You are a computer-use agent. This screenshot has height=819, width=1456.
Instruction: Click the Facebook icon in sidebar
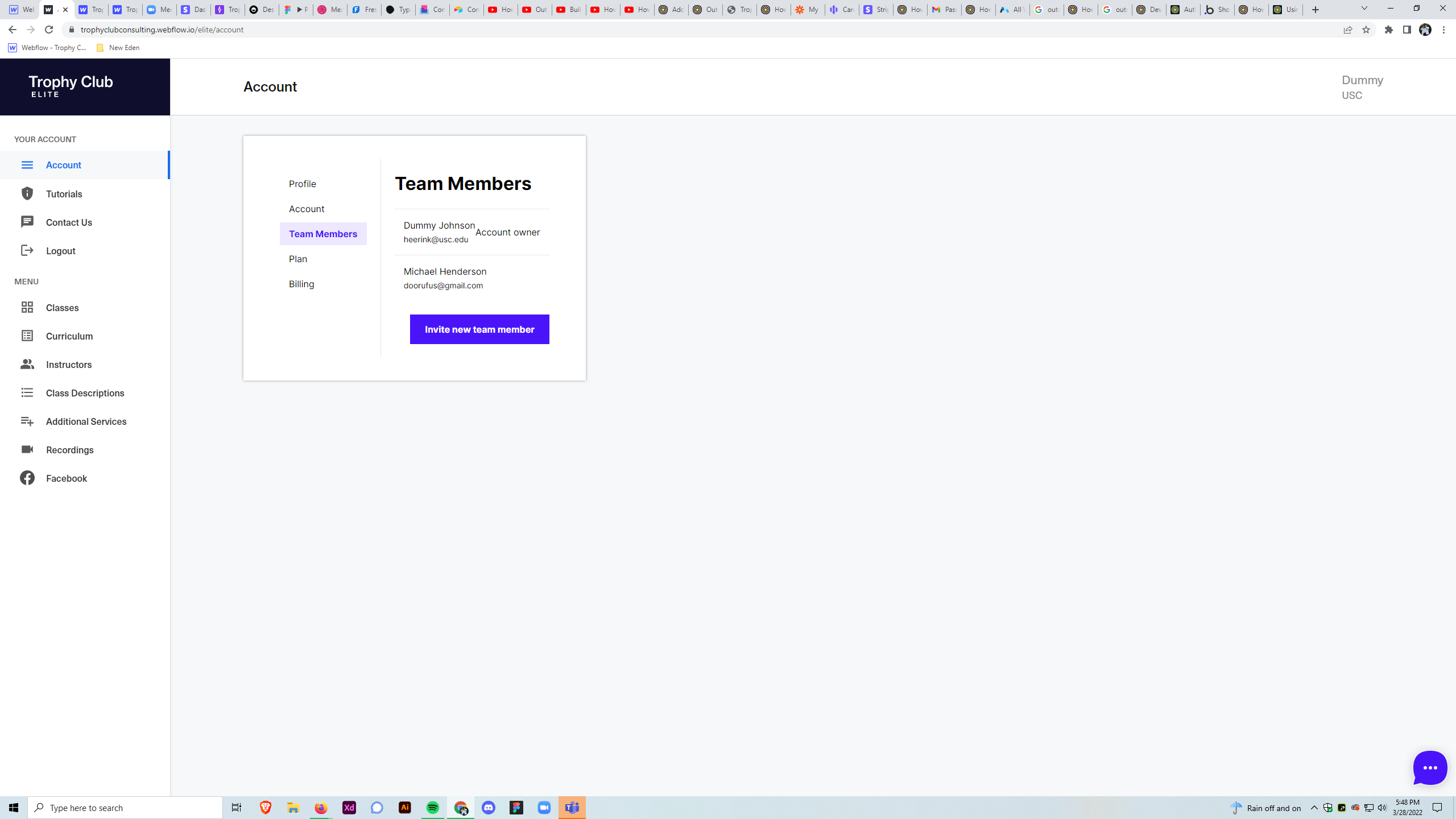[x=27, y=478]
